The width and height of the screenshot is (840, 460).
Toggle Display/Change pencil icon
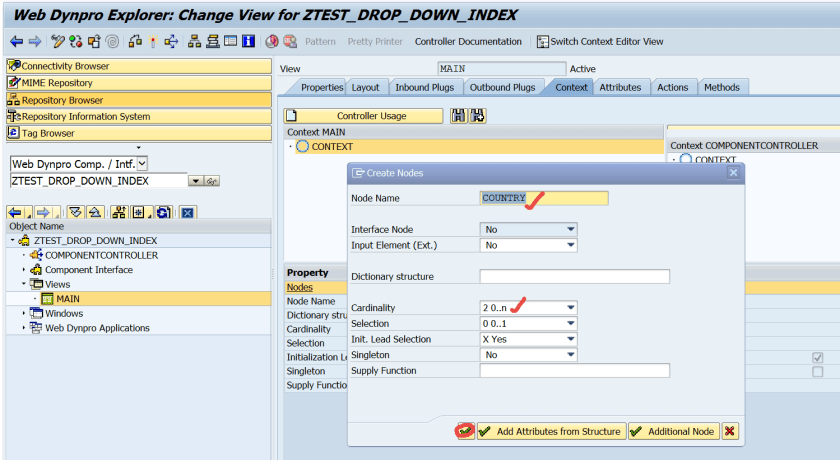tap(57, 41)
